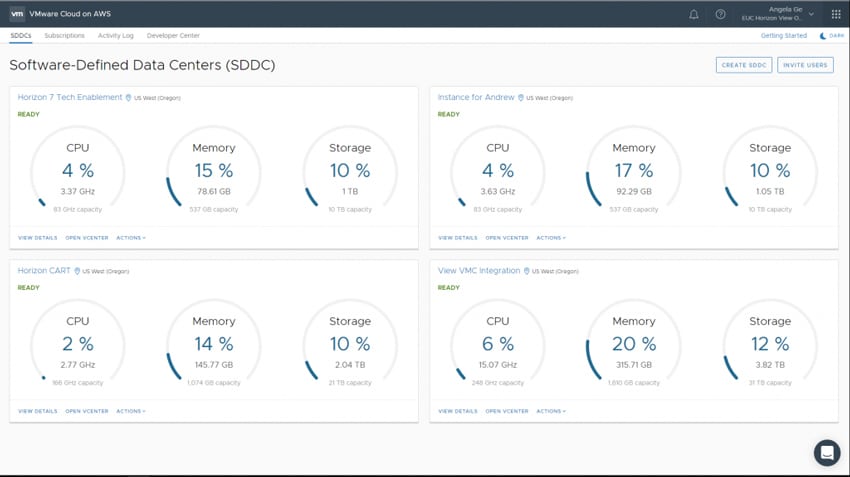Open the Horizon 7 Tech Enablement SDDC title
Viewport: 850px width, 477px height.
70,97
